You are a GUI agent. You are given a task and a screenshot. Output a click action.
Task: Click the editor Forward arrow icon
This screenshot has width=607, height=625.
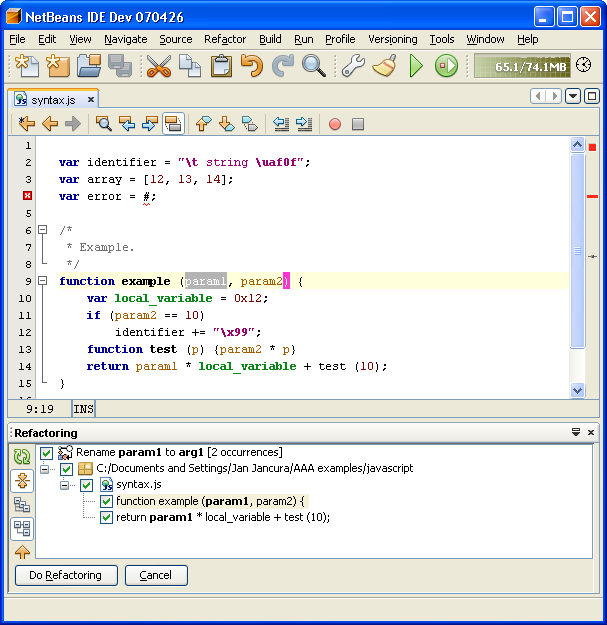coord(73,124)
